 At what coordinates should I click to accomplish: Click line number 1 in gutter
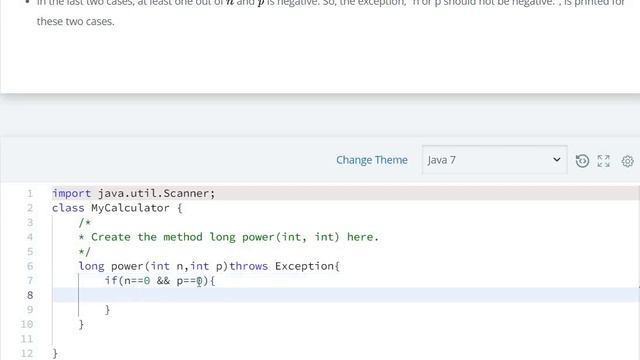point(30,193)
